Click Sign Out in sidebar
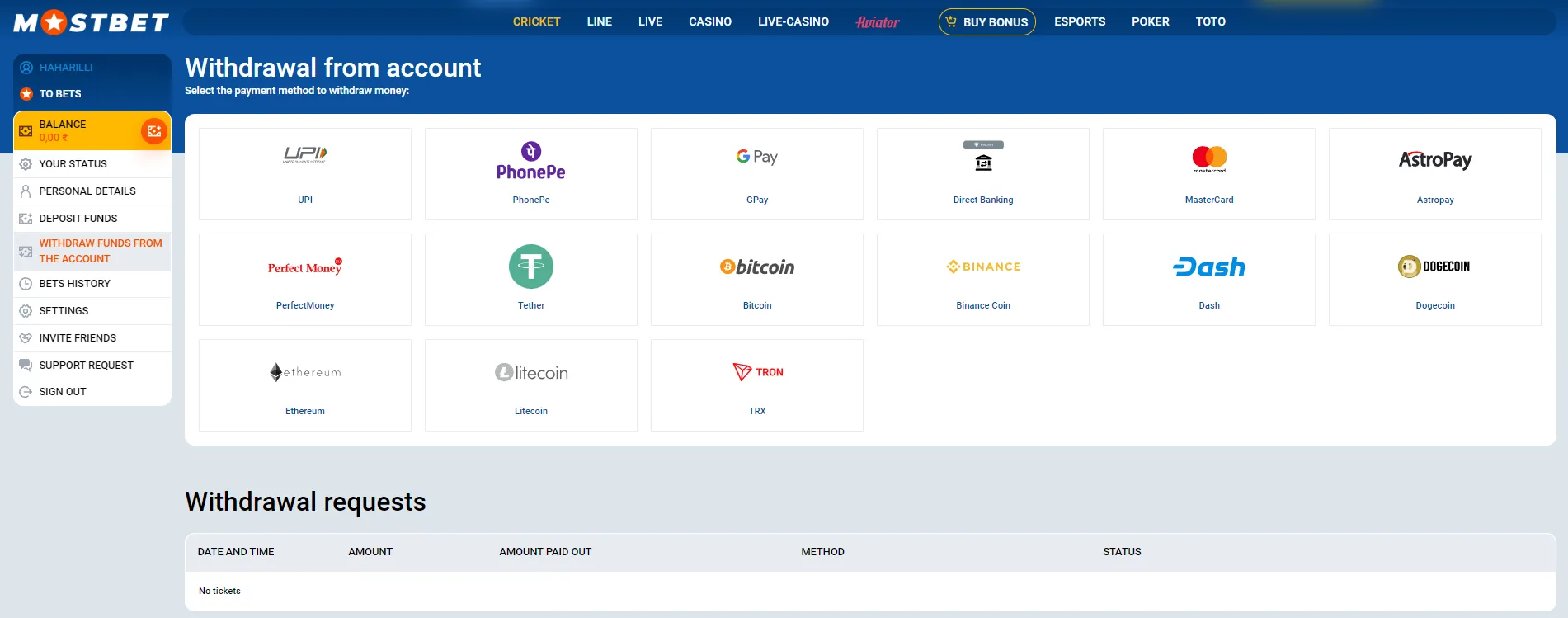 (x=63, y=392)
